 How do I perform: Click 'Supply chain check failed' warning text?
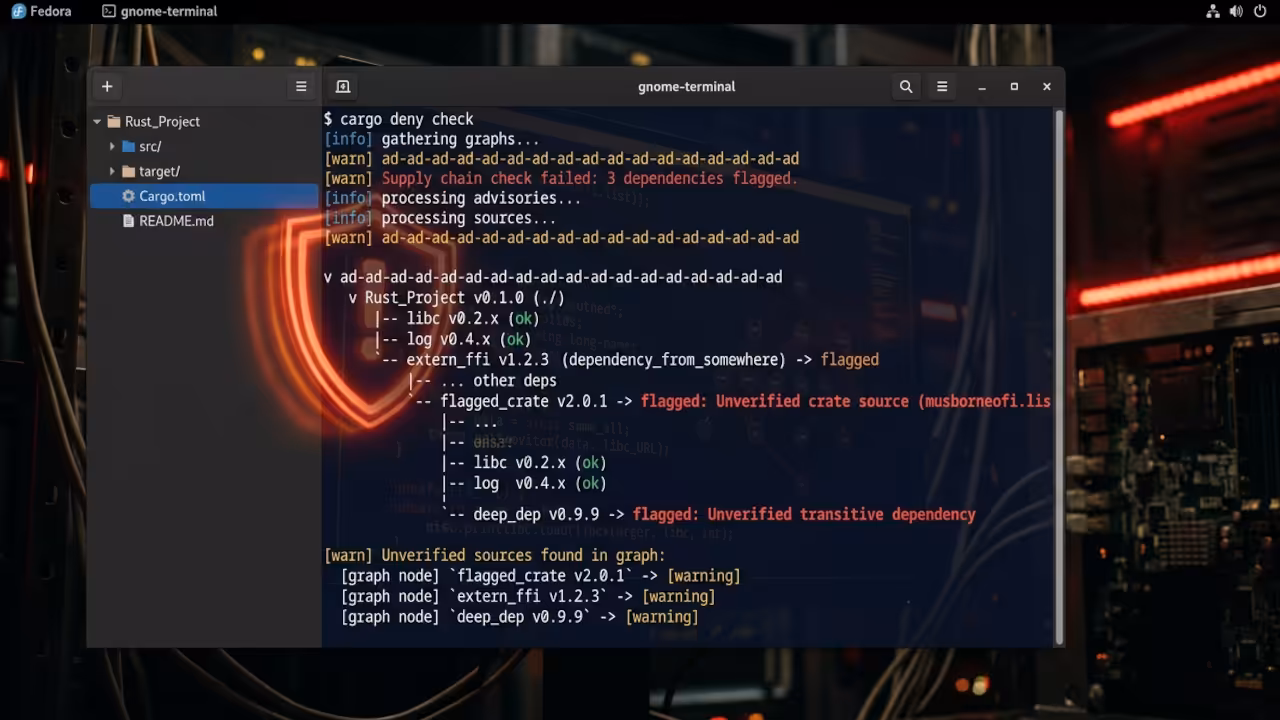[589, 178]
